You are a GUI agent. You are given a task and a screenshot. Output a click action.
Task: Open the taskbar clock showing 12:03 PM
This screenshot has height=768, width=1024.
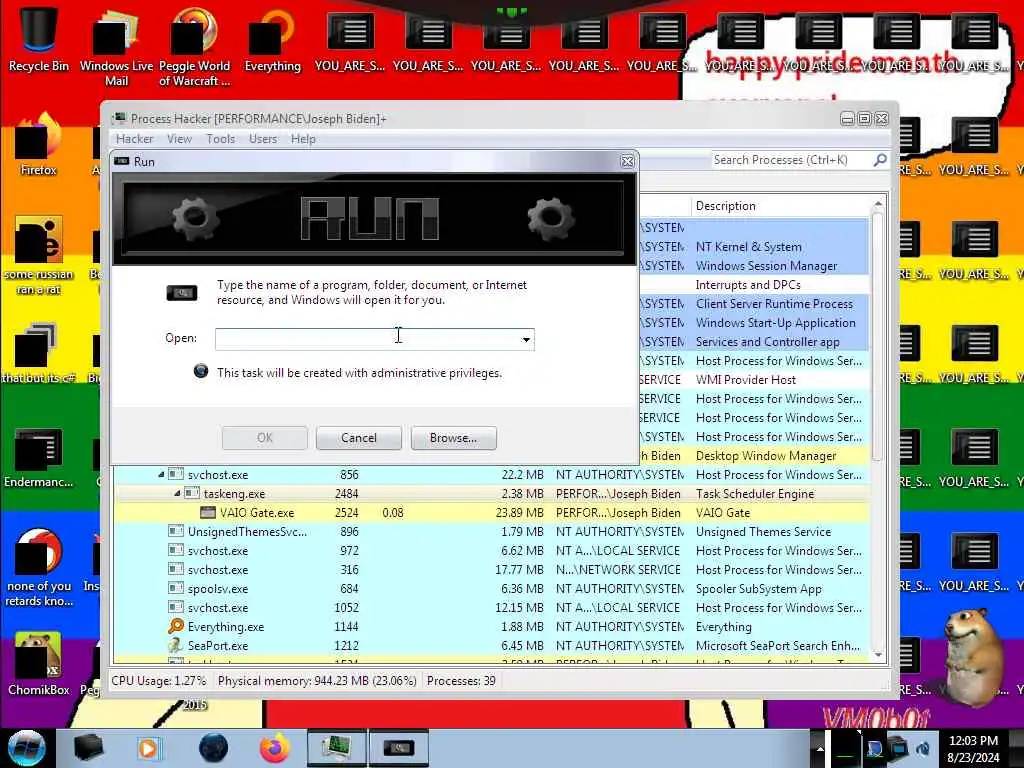coord(973,749)
